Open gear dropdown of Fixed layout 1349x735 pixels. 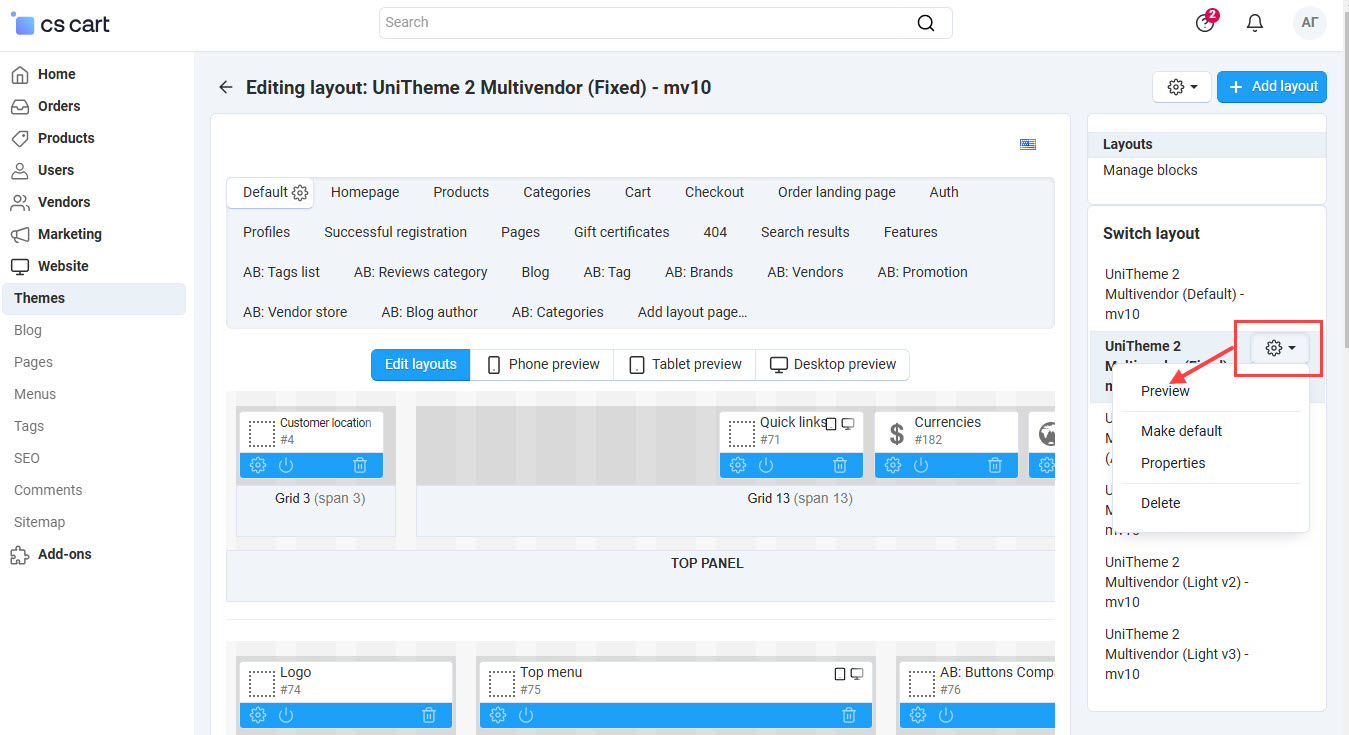click(x=1280, y=348)
